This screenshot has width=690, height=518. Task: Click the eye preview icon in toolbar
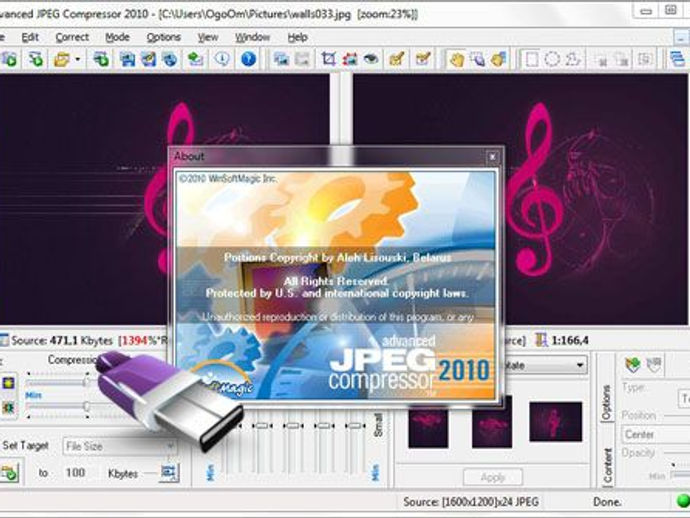coord(371,59)
